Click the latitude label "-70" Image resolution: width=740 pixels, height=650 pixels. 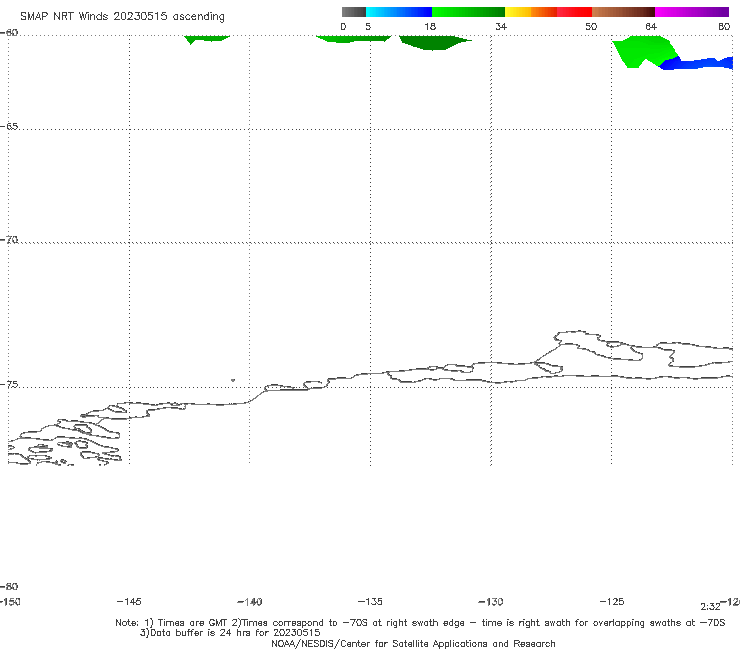coord(9,240)
